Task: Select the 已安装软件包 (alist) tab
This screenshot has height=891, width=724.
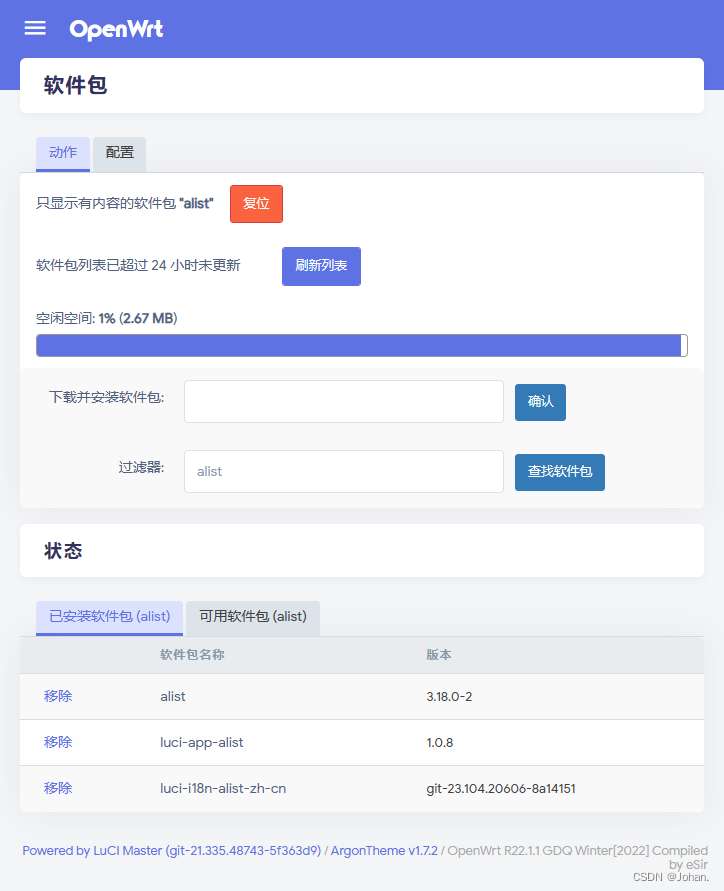Action: (x=110, y=618)
